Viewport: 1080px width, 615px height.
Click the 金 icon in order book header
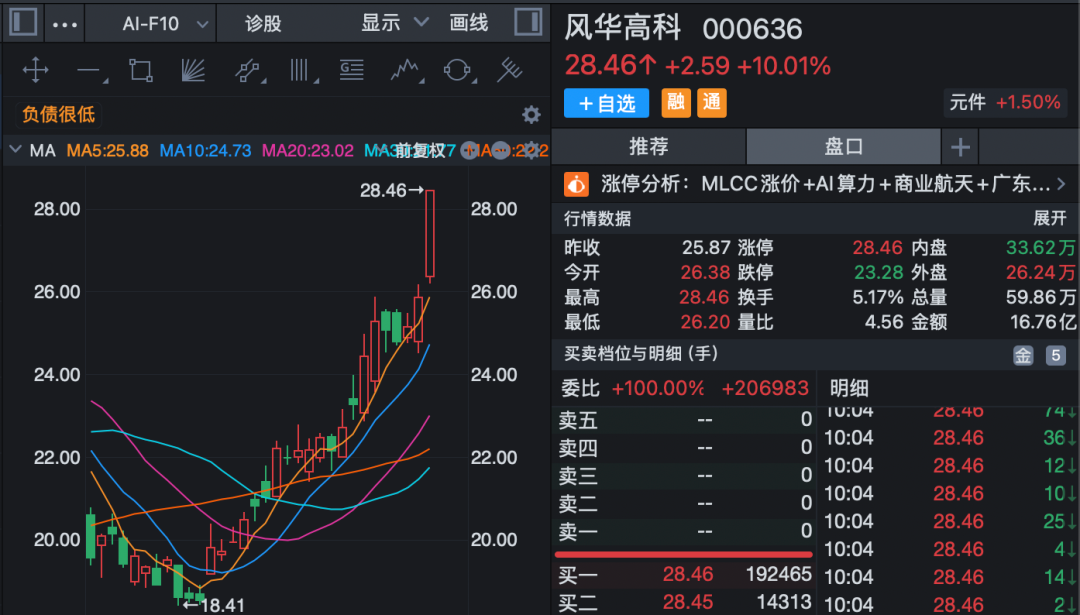tap(1023, 355)
